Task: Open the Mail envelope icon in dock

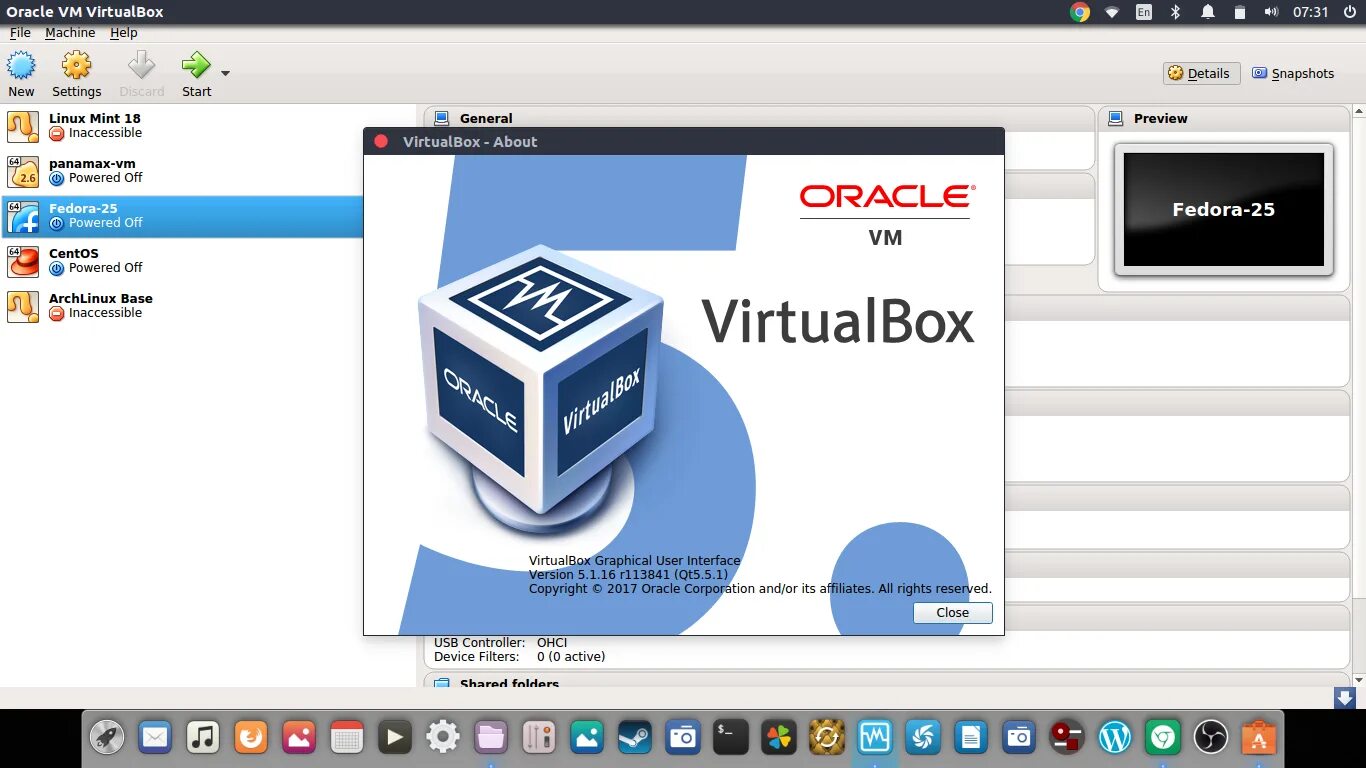Action: point(155,738)
